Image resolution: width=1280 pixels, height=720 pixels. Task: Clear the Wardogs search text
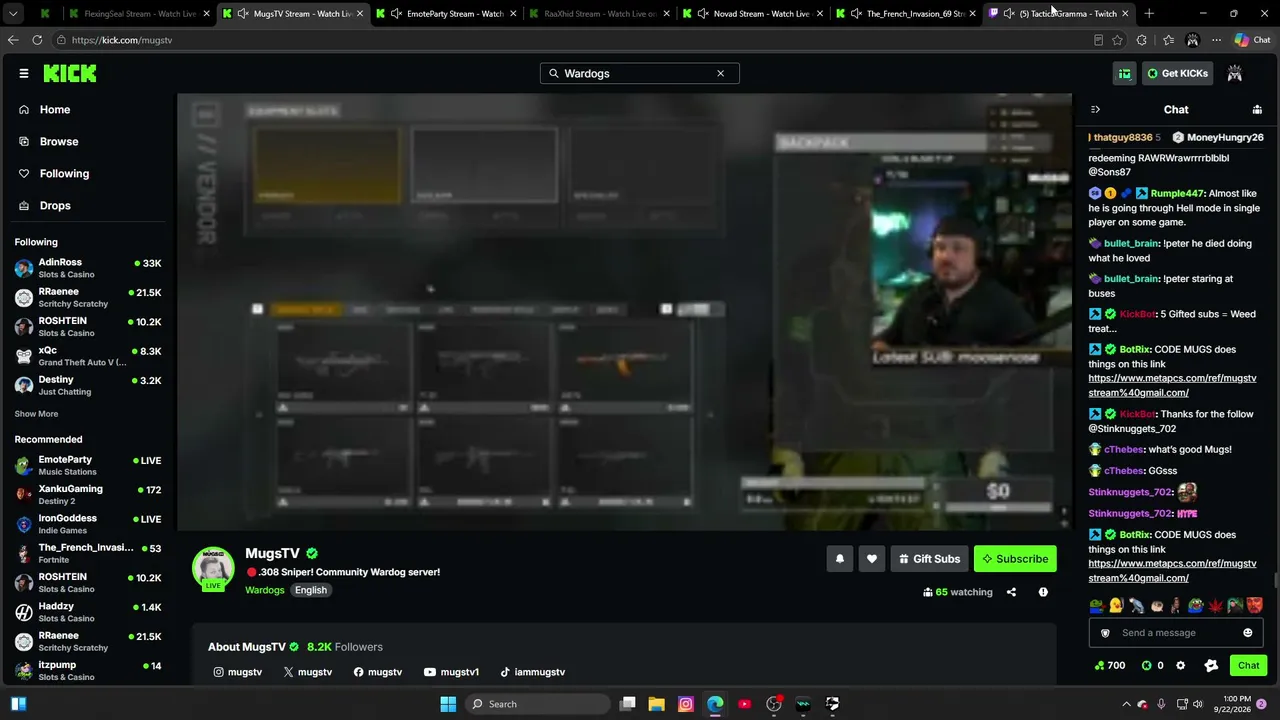click(720, 73)
